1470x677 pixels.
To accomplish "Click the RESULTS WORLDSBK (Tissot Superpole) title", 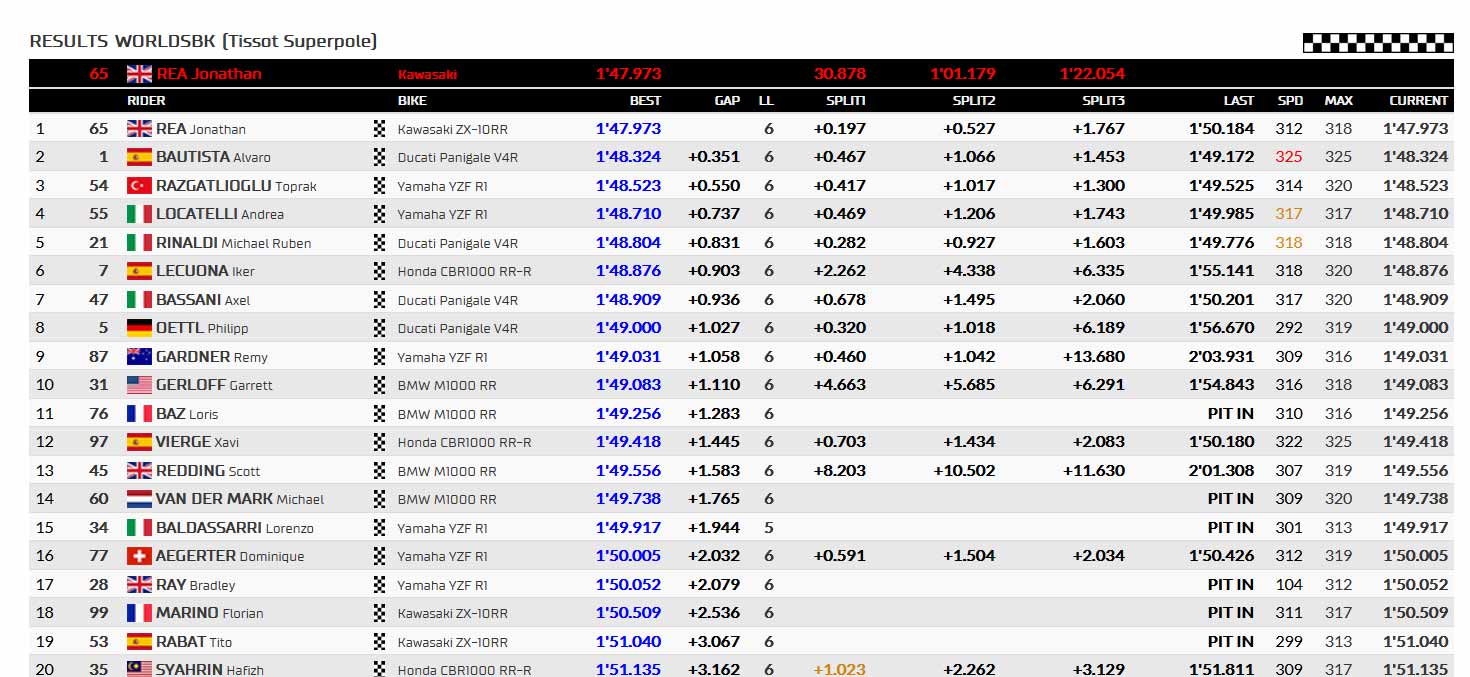I will (x=203, y=41).
